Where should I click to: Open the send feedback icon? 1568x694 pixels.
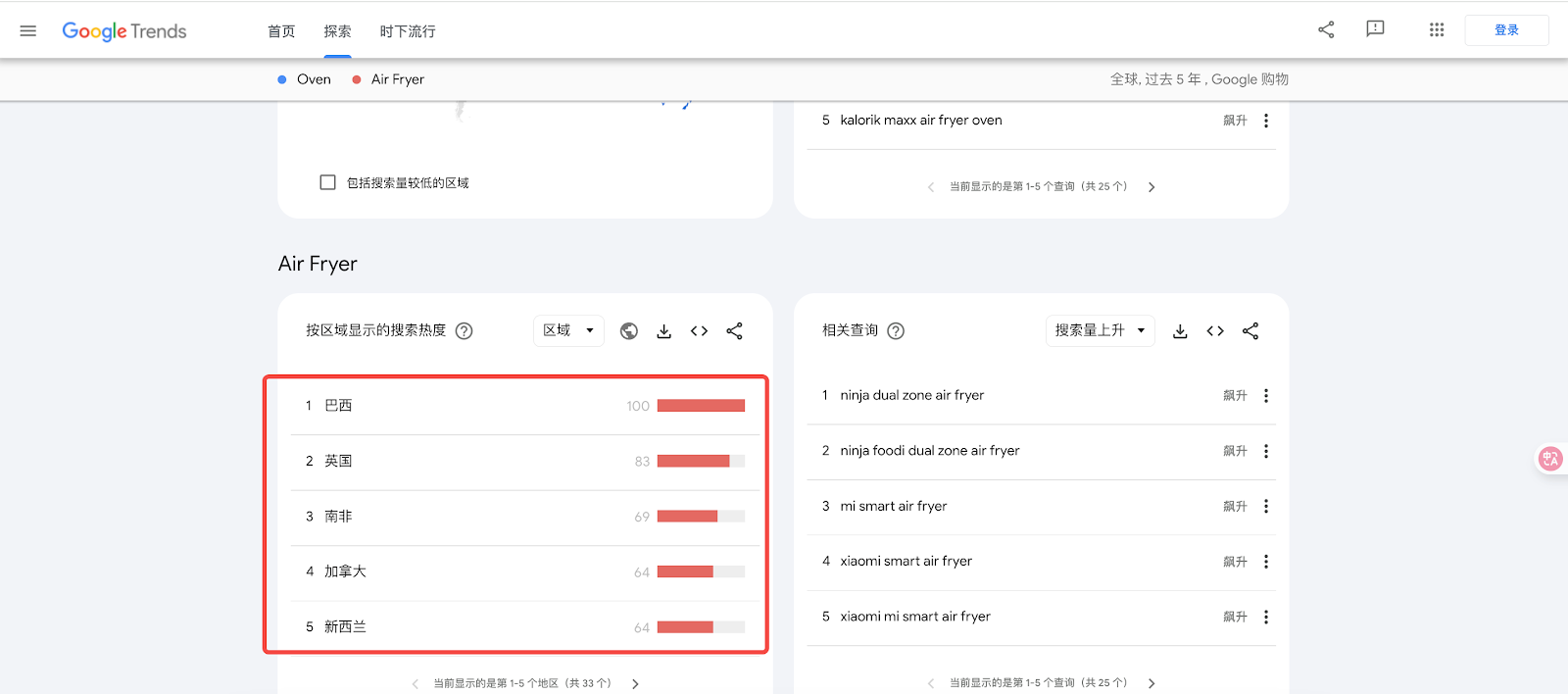coord(1375,29)
